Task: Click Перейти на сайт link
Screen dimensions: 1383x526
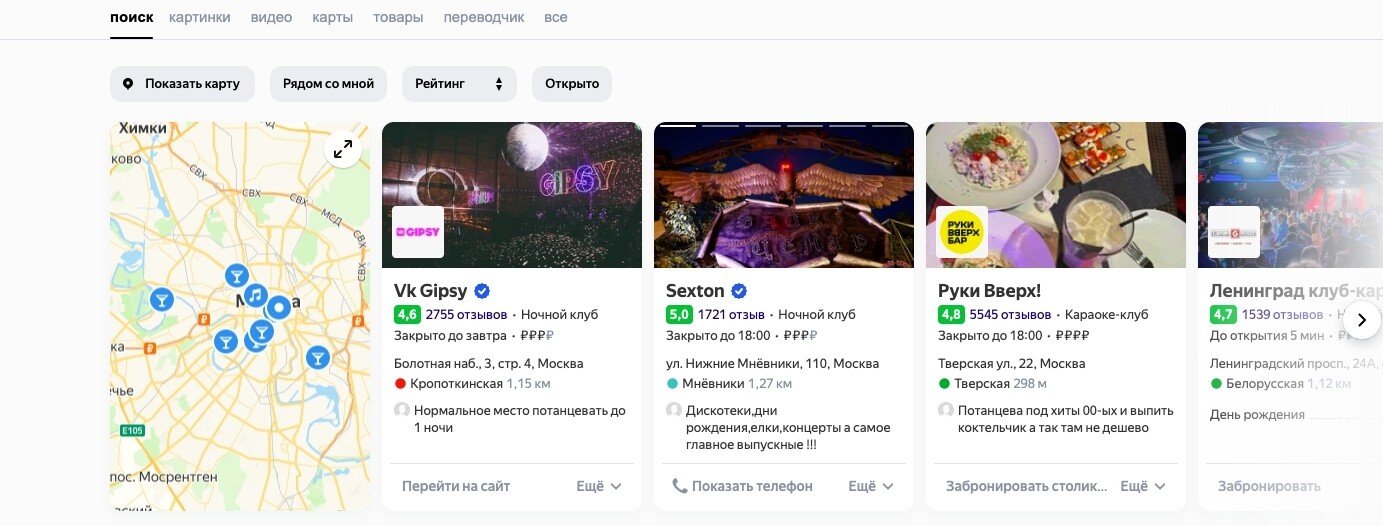Action: pos(456,486)
